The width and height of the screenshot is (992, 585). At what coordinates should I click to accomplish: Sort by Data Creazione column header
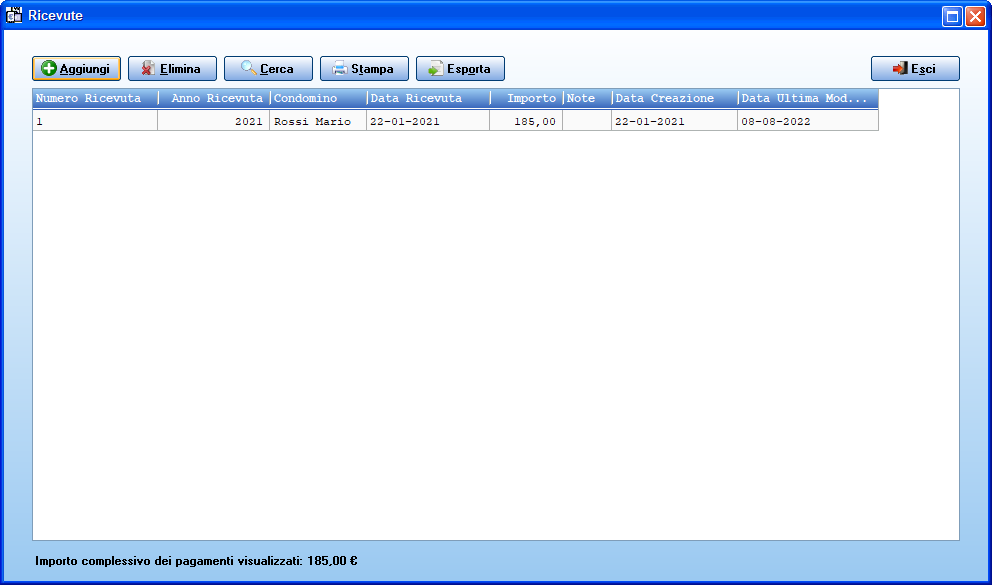[675, 99]
